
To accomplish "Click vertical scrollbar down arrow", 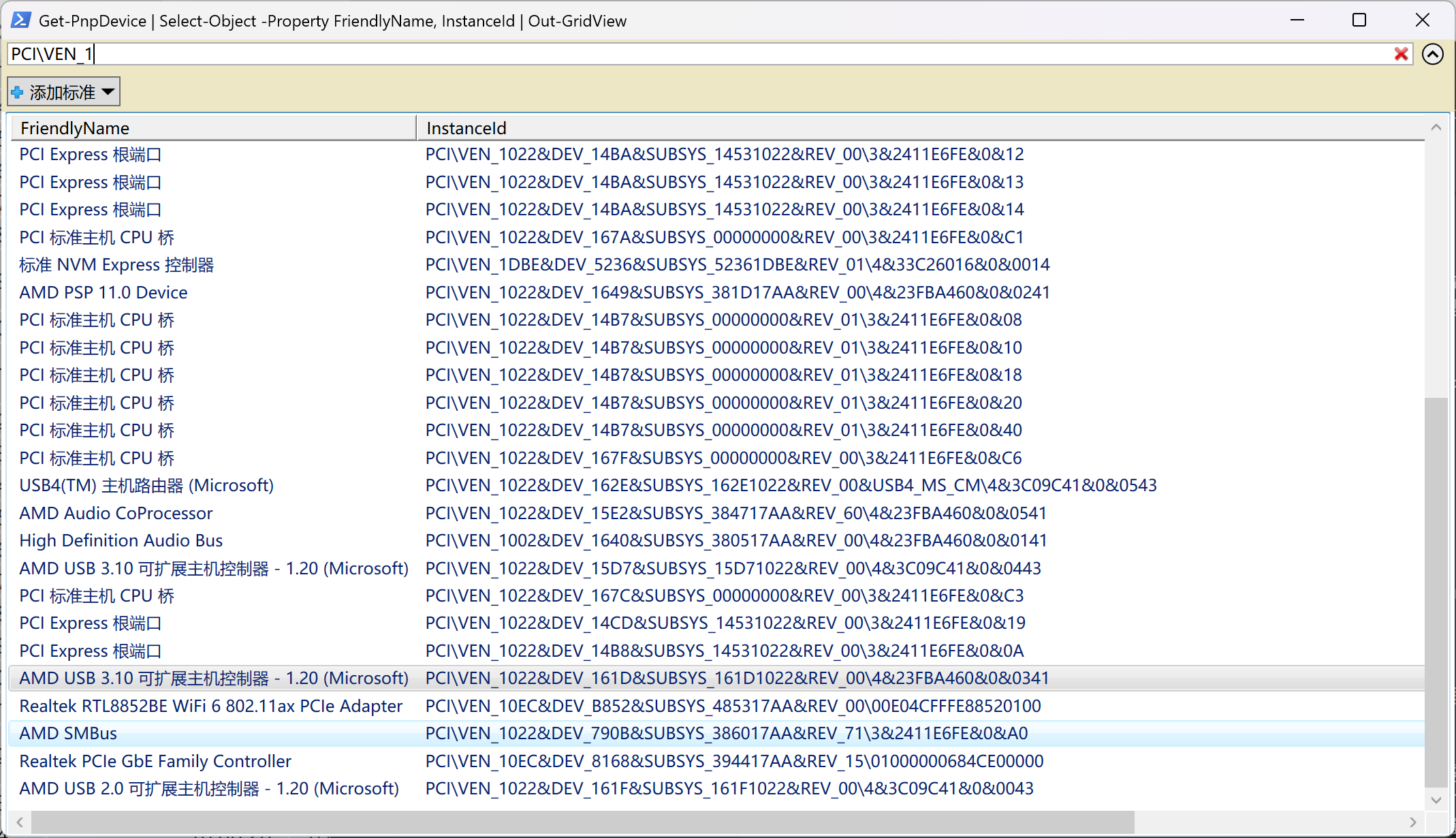I will (1436, 800).
